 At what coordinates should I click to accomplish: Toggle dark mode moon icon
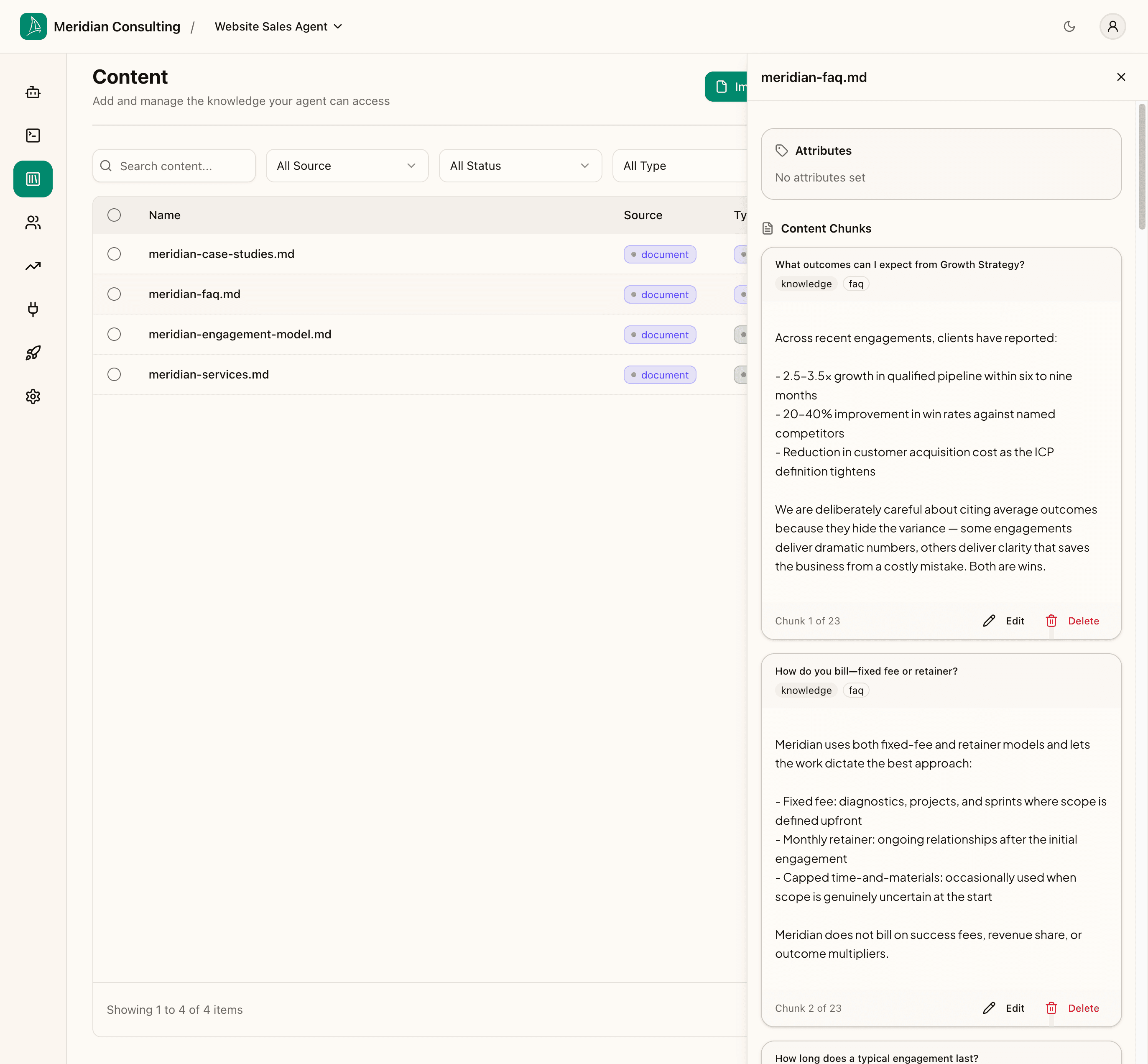click(1069, 26)
